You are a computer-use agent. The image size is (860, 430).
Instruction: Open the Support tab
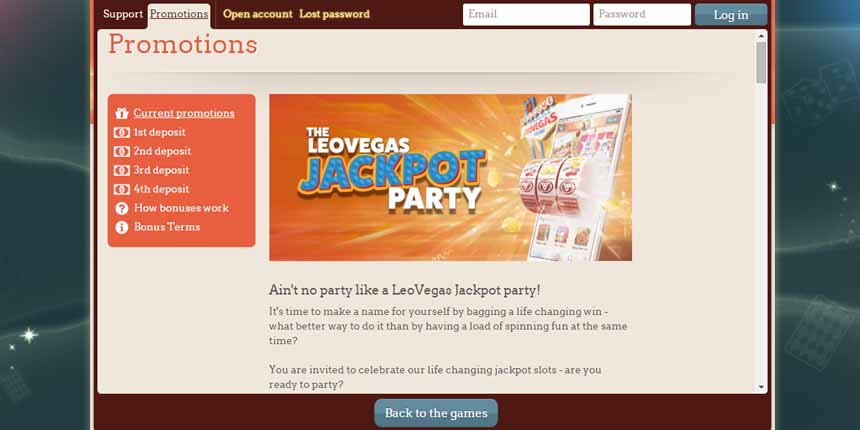coord(123,14)
